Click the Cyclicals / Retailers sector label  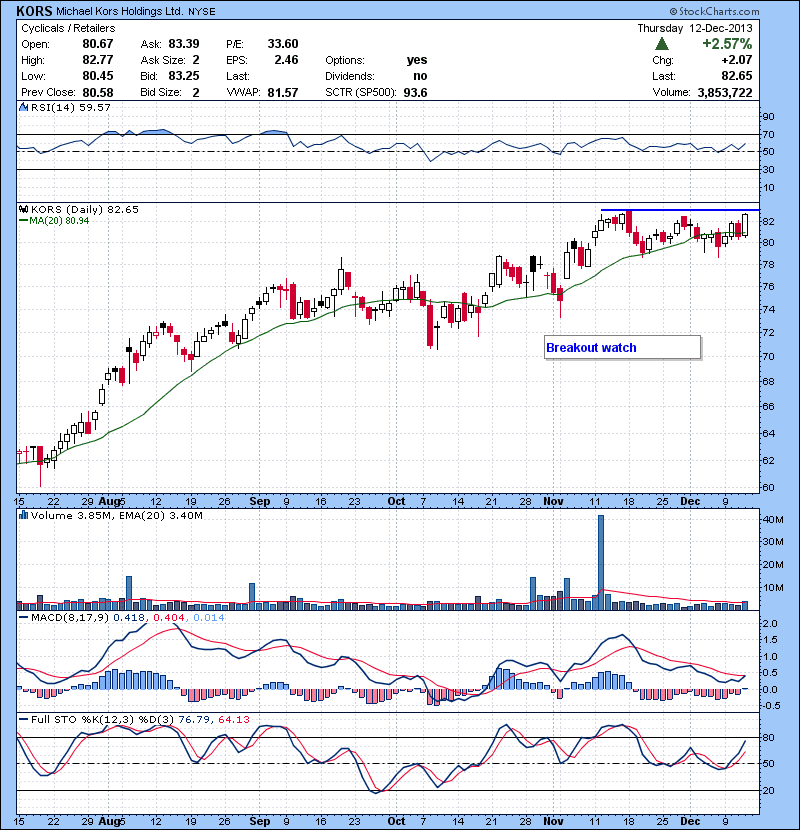click(68, 29)
